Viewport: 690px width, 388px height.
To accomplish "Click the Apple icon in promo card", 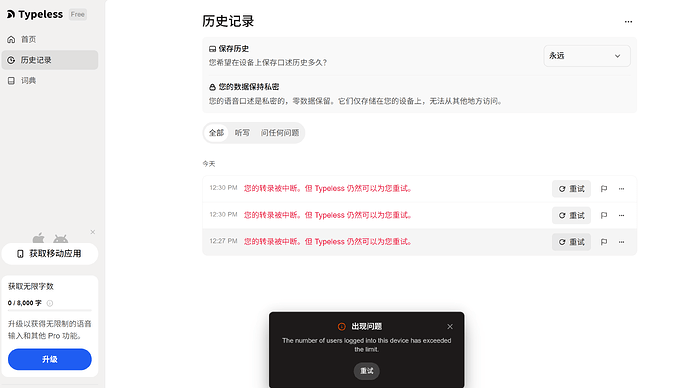I will point(39,238).
